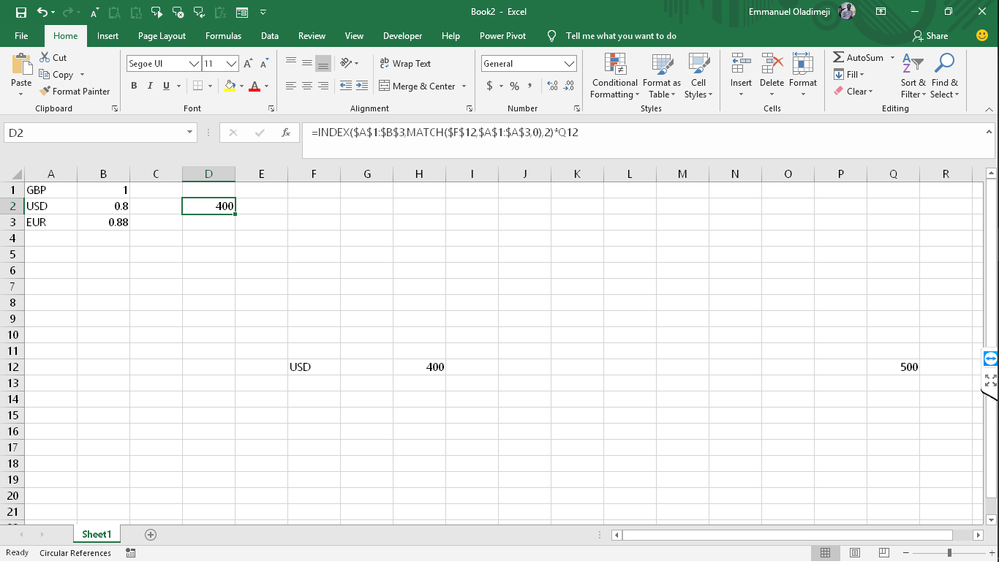Apply accounting dollar format
The height and width of the screenshot is (562, 999).
click(x=489, y=85)
